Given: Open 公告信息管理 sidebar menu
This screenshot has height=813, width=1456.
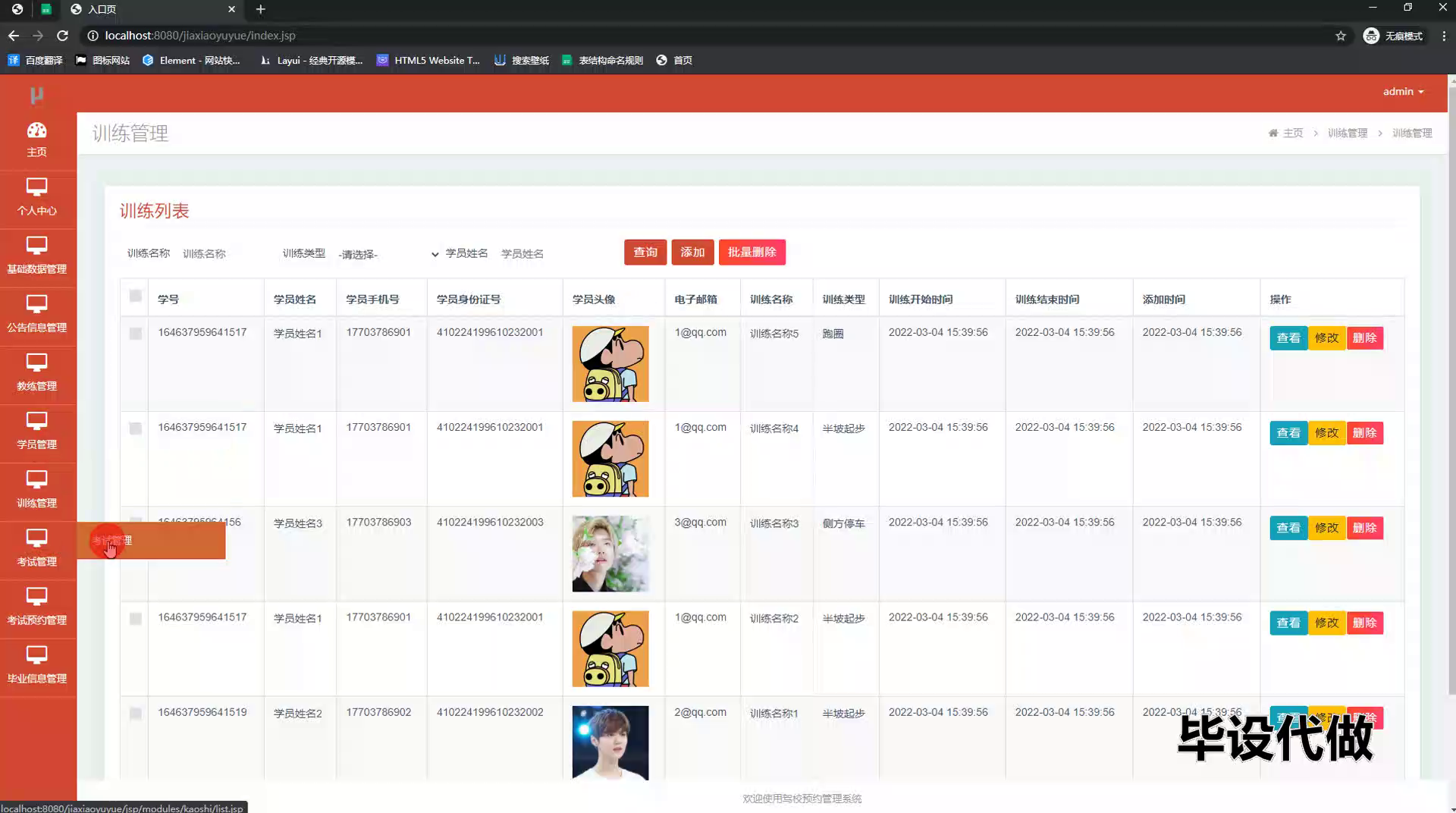Looking at the screenshot, I should (36, 315).
